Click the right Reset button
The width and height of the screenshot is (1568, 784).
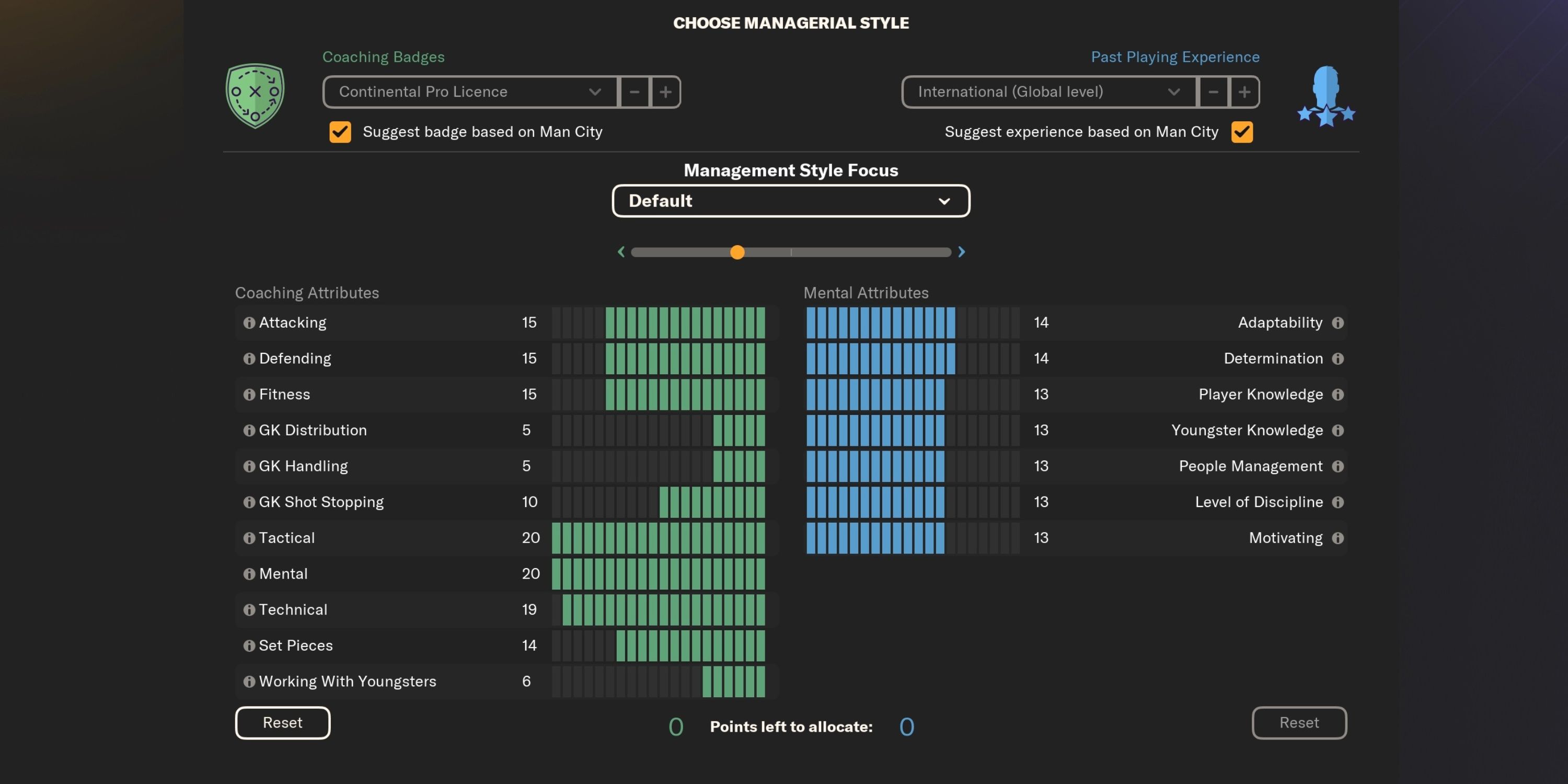pyautogui.click(x=1299, y=723)
